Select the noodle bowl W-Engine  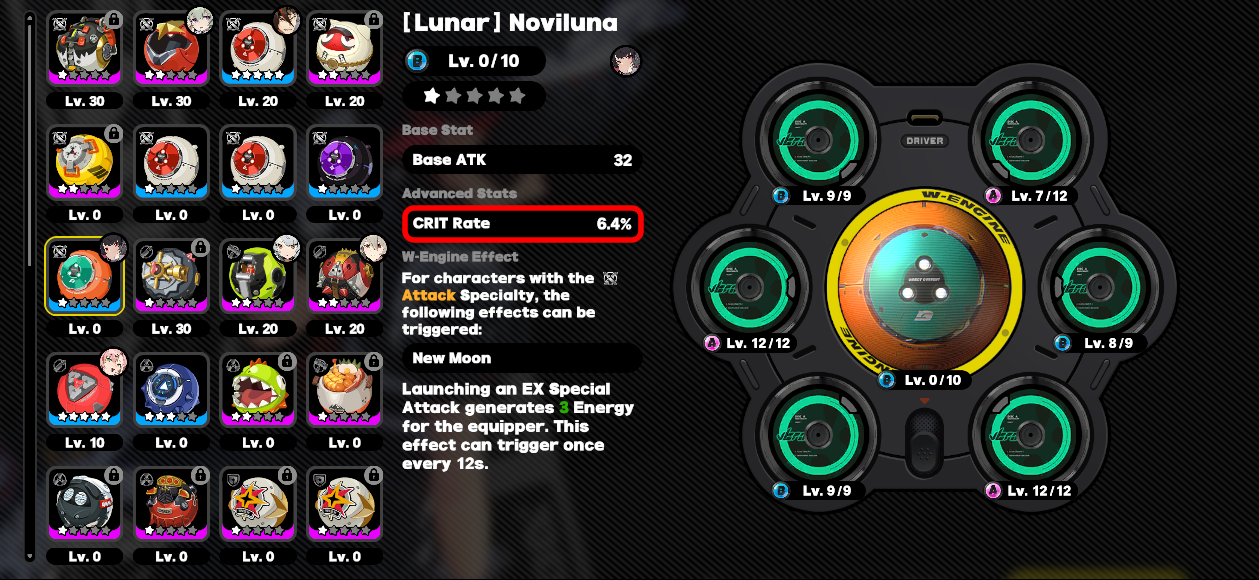click(x=345, y=391)
